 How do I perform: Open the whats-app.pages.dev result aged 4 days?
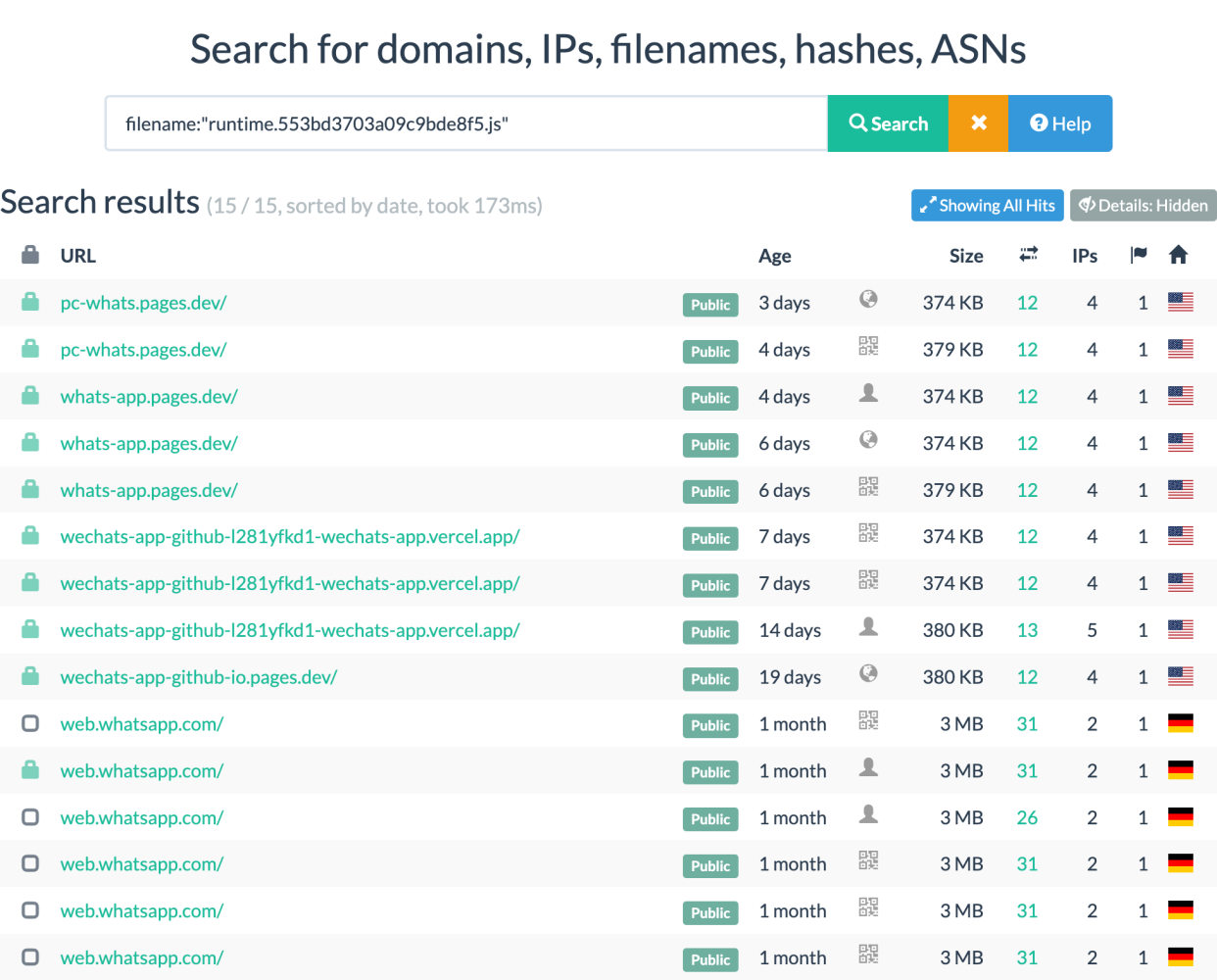coord(149,397)
